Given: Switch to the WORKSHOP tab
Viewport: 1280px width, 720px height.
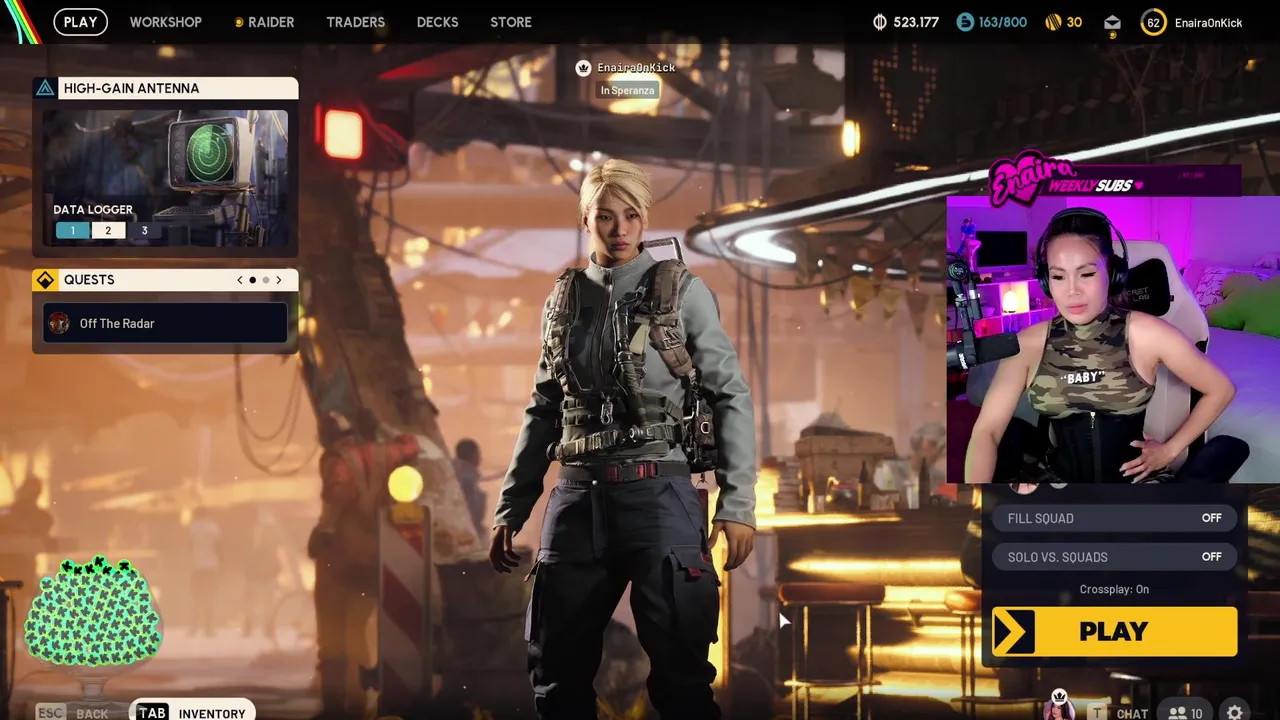Looking at the screenshot, I should click(165, 22).
